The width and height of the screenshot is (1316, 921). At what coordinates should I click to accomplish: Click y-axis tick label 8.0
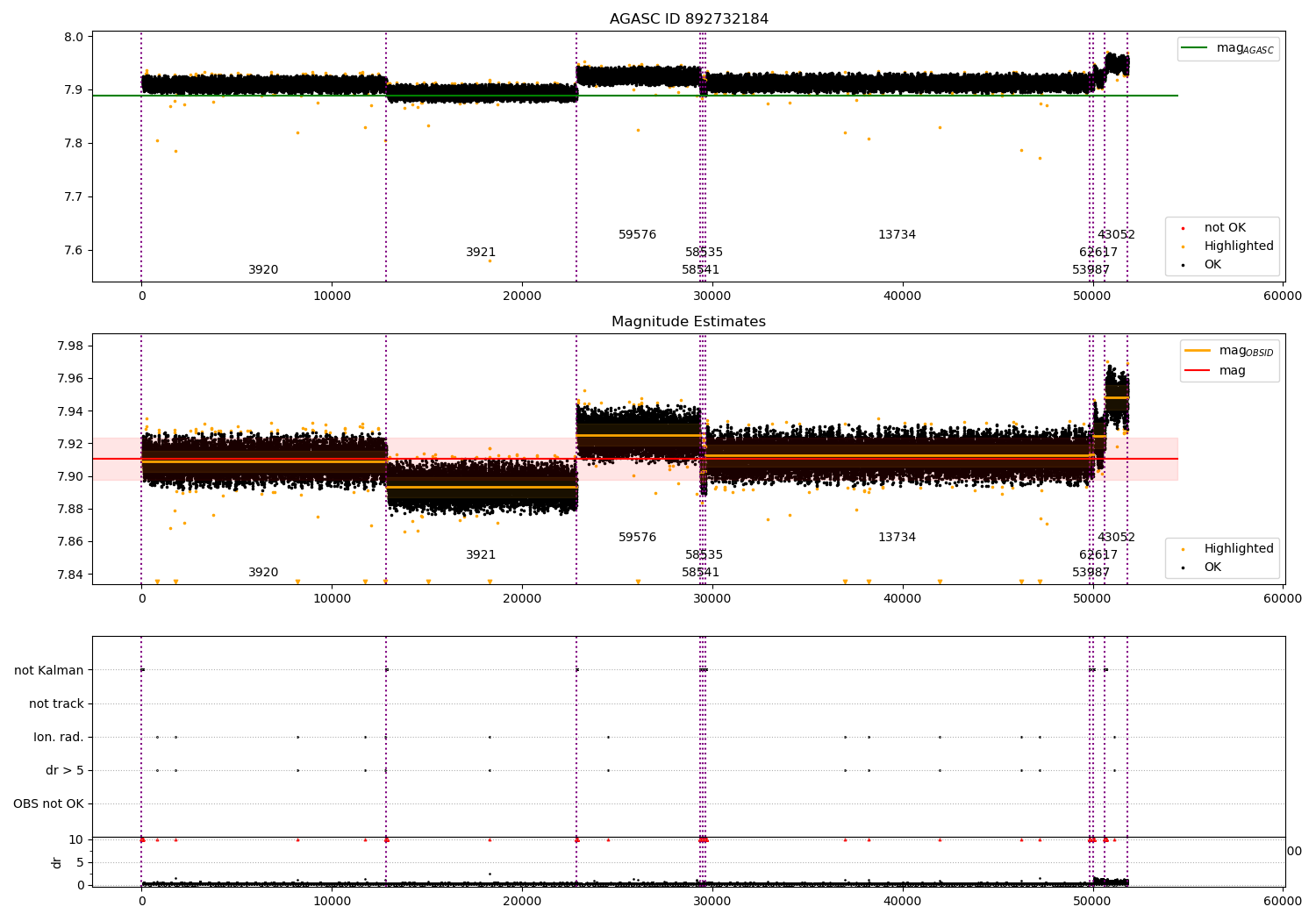click(x=75, y=37)
